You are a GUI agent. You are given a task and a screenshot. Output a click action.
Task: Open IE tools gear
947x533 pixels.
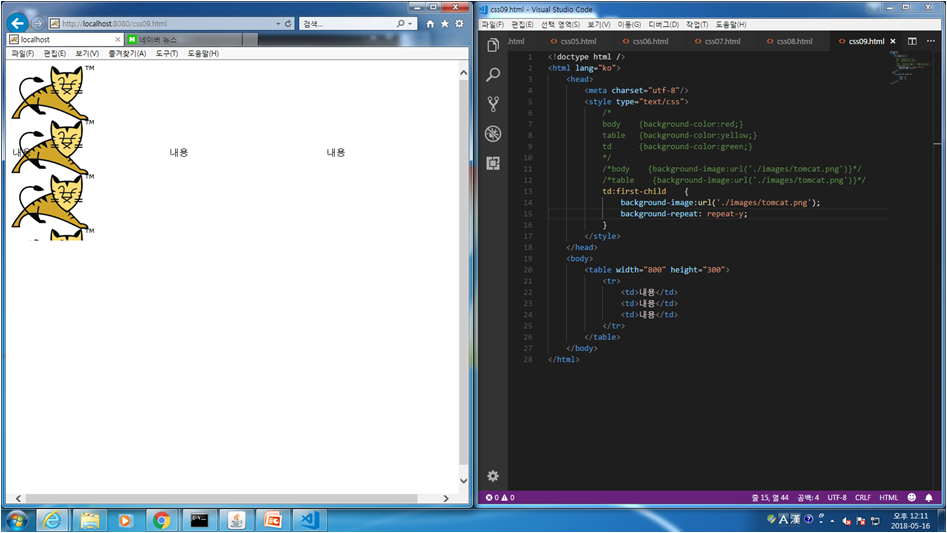(460, 24)
